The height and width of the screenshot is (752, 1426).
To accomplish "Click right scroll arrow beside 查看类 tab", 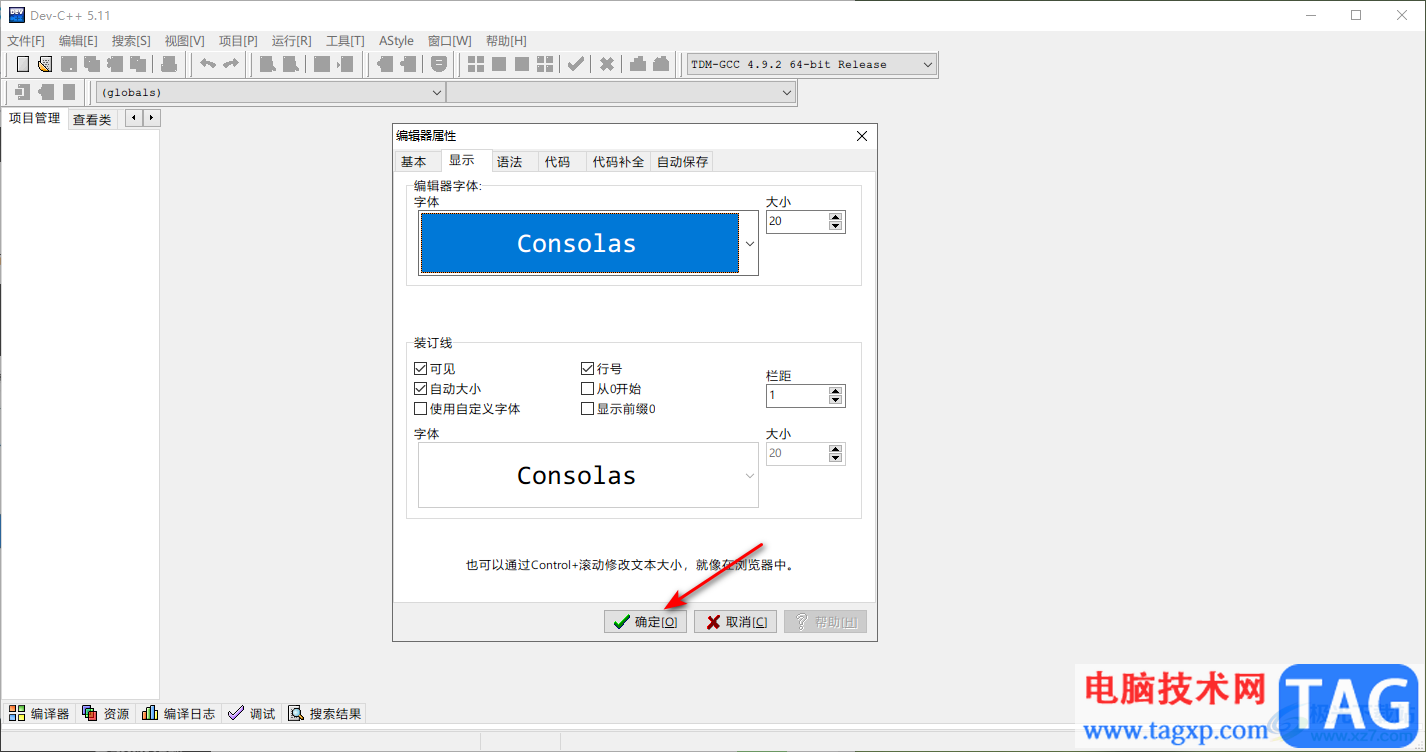I will coord(151,118).
